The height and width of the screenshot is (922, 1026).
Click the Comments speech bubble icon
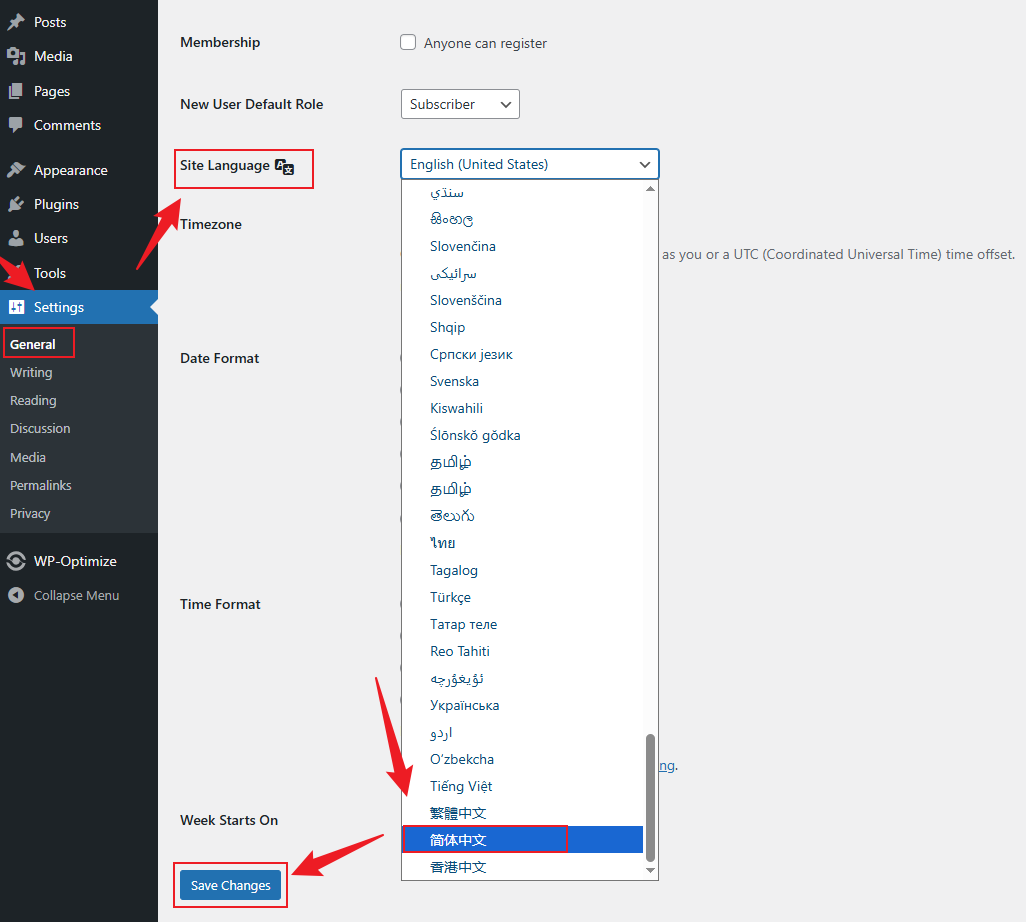(x=16, y=125)
